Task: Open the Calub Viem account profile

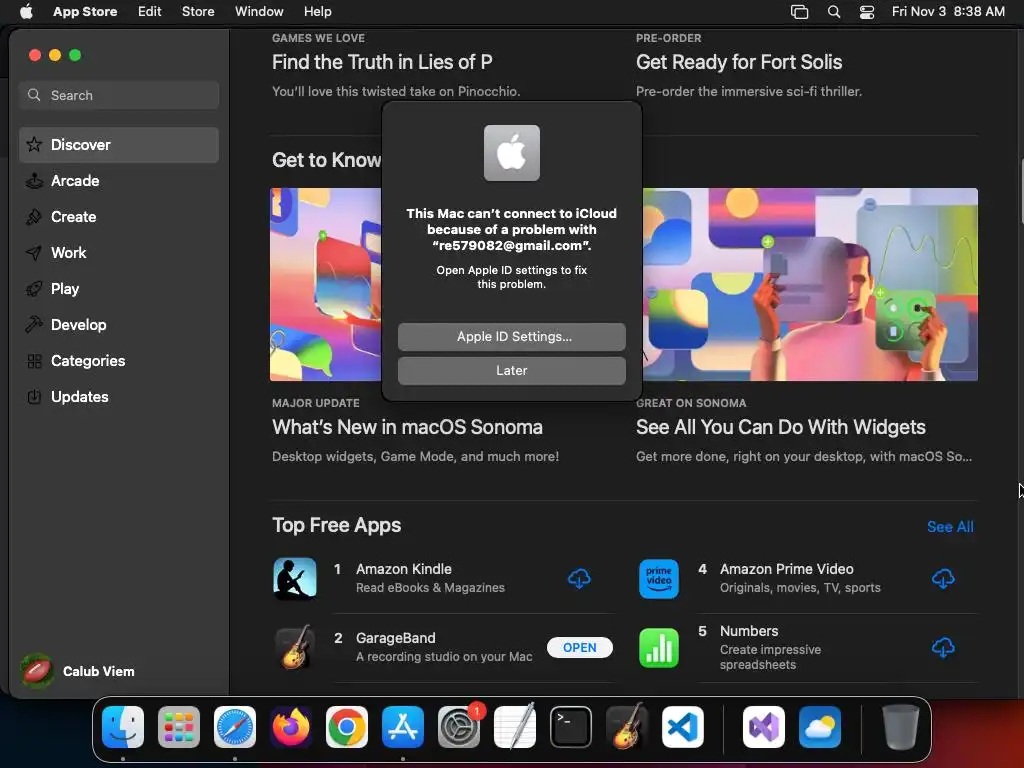Action: [78, 671]
